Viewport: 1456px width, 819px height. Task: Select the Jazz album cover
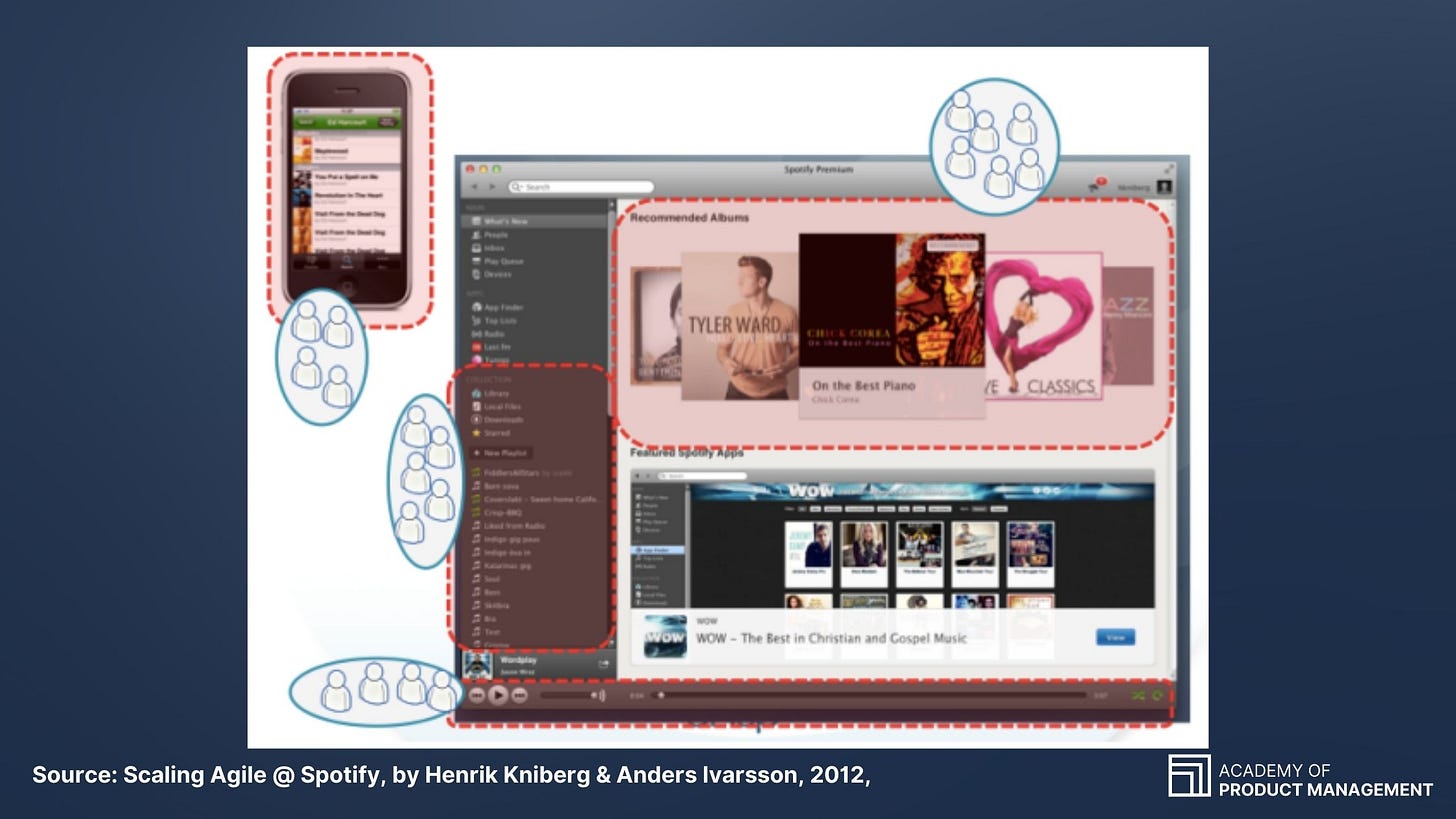(x=1128, y=326)
